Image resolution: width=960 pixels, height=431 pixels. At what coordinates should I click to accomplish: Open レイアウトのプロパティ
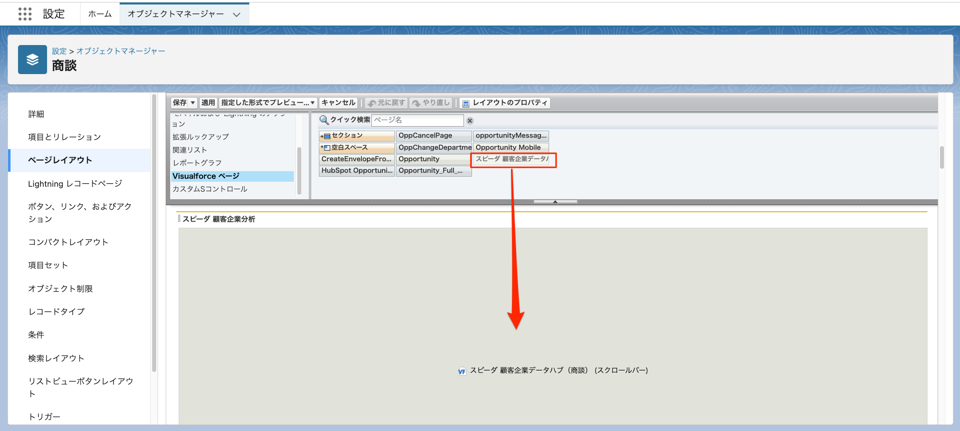pos(505,103)
